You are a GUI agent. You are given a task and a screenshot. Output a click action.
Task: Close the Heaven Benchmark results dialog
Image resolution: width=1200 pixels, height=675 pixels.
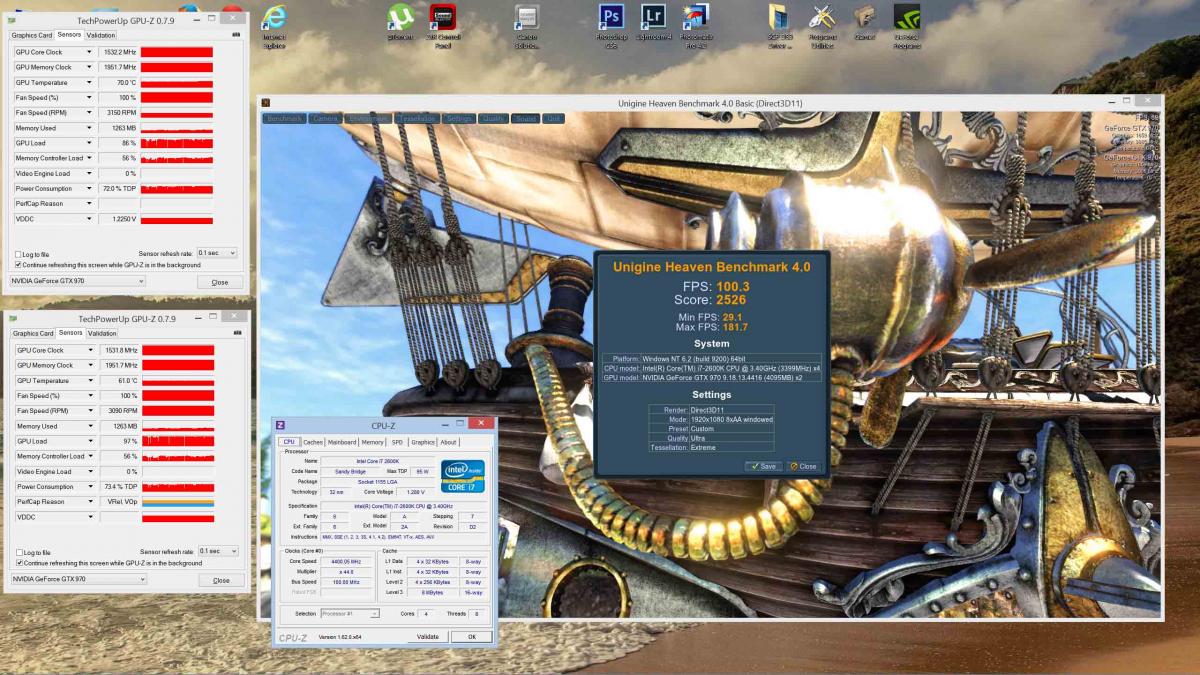(x=804, y=466)
